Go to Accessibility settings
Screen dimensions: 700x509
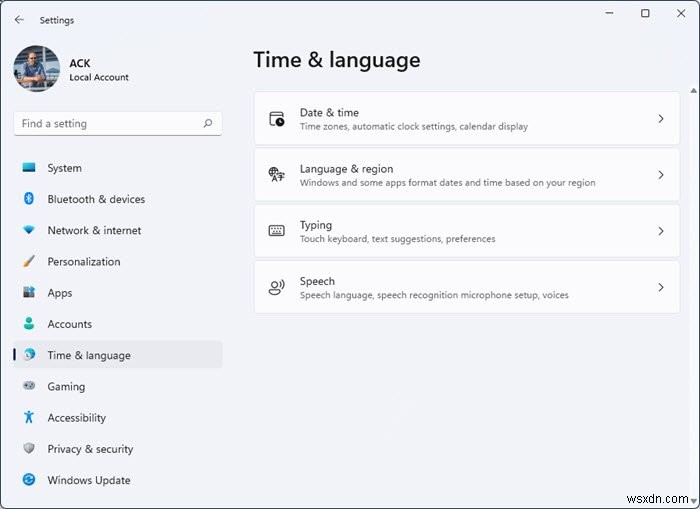118,417
